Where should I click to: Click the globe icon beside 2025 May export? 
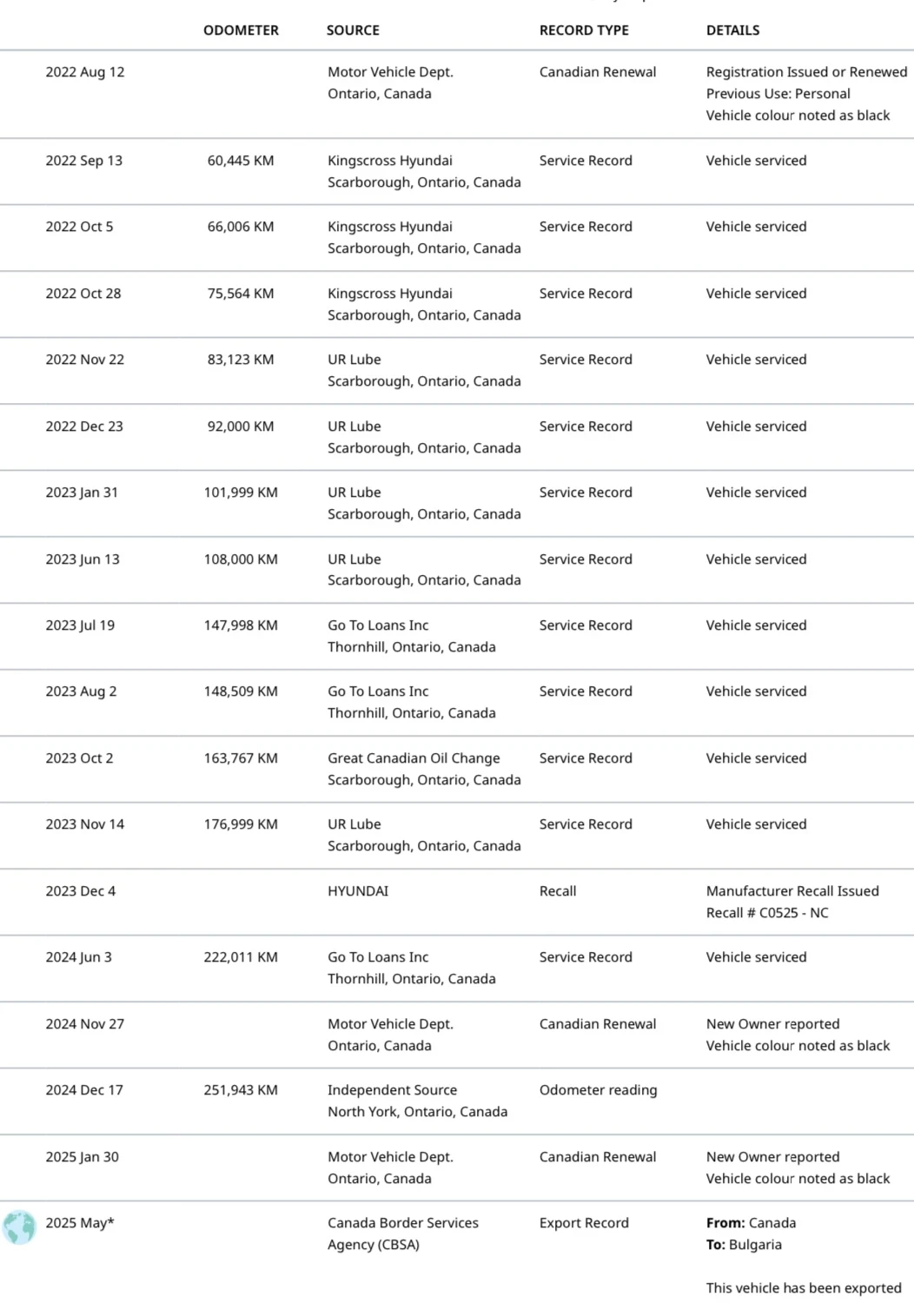[x=19, y=1227]
